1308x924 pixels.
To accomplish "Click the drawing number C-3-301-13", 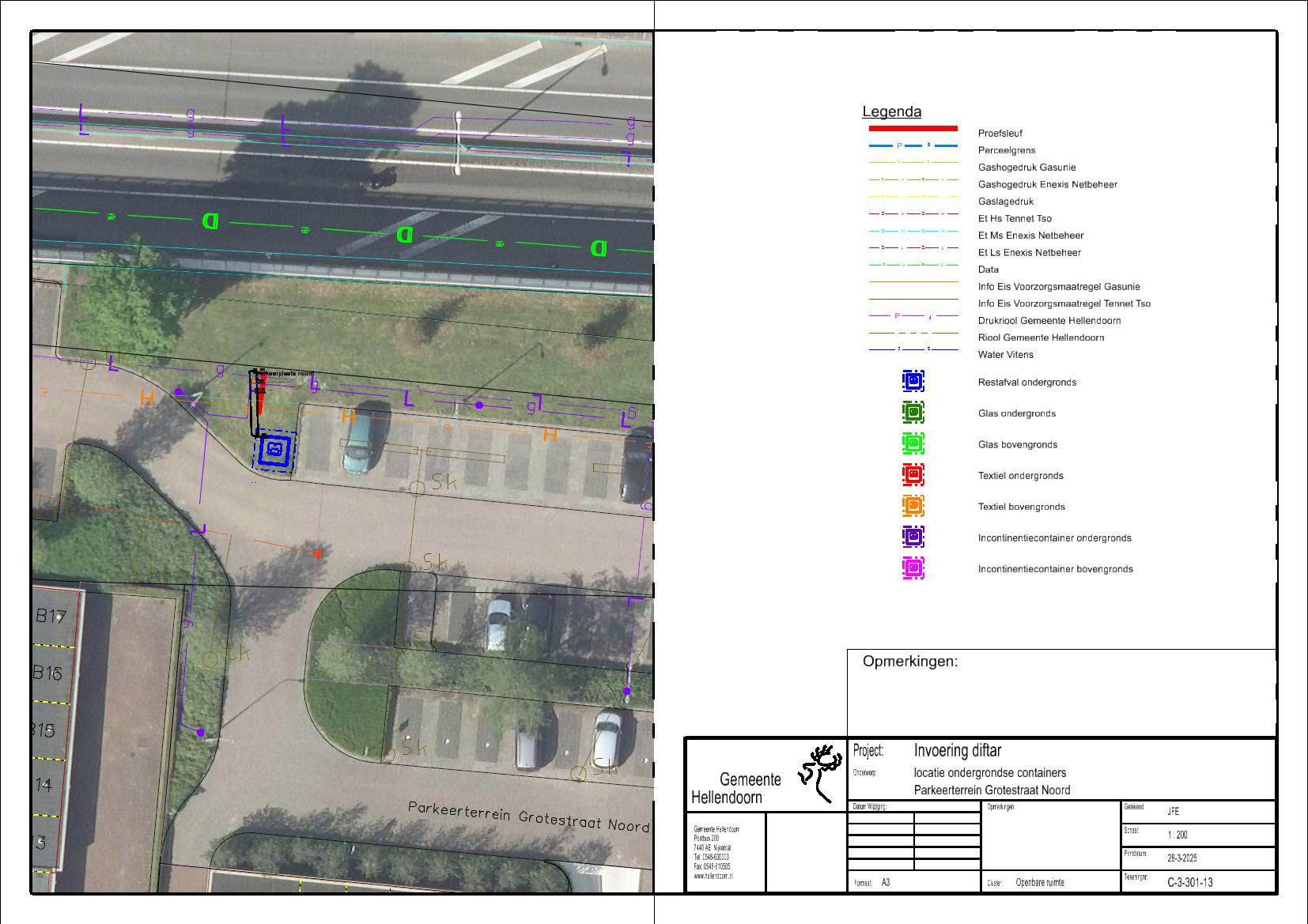I will point(1189,882).
